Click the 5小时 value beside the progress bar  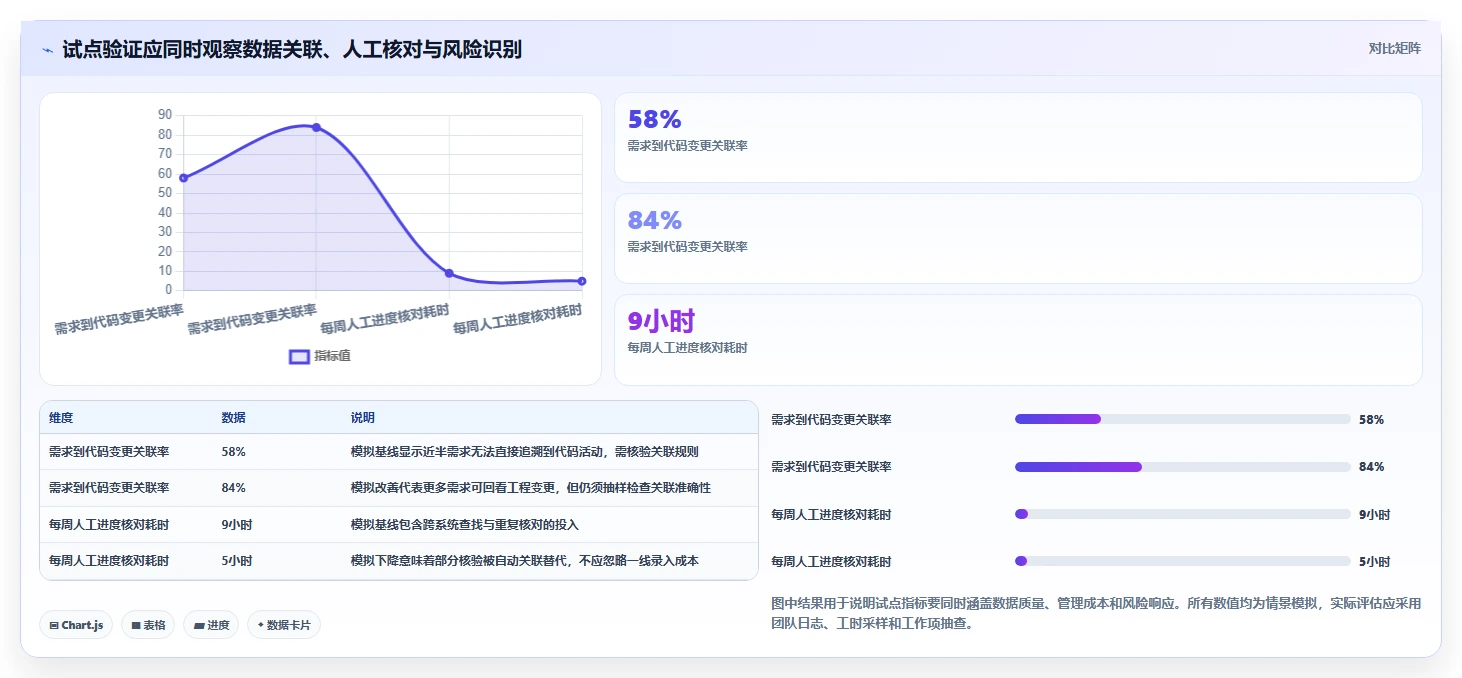point(1374,562)
